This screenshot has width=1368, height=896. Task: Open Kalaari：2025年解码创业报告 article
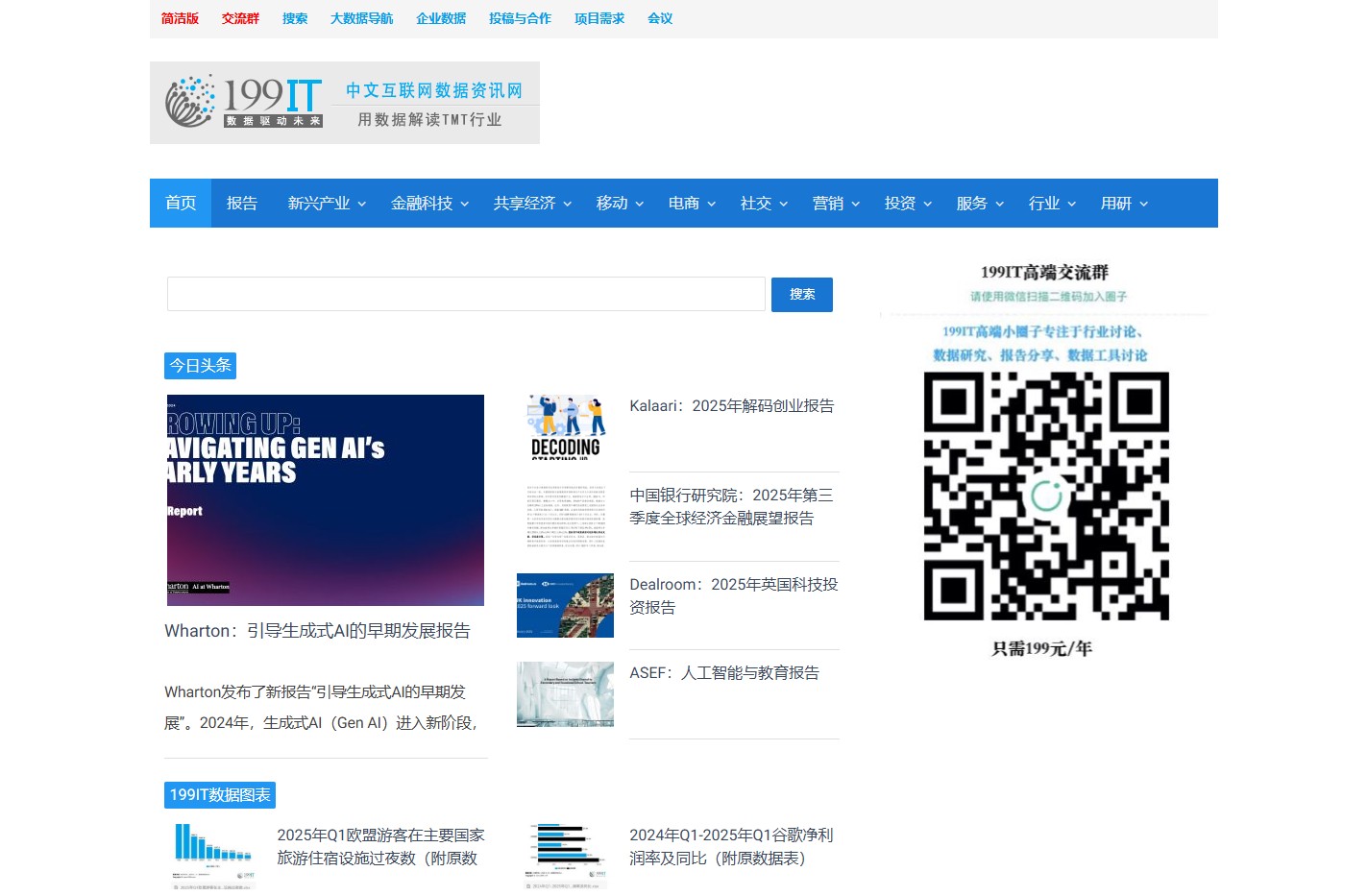coord(732,406)
